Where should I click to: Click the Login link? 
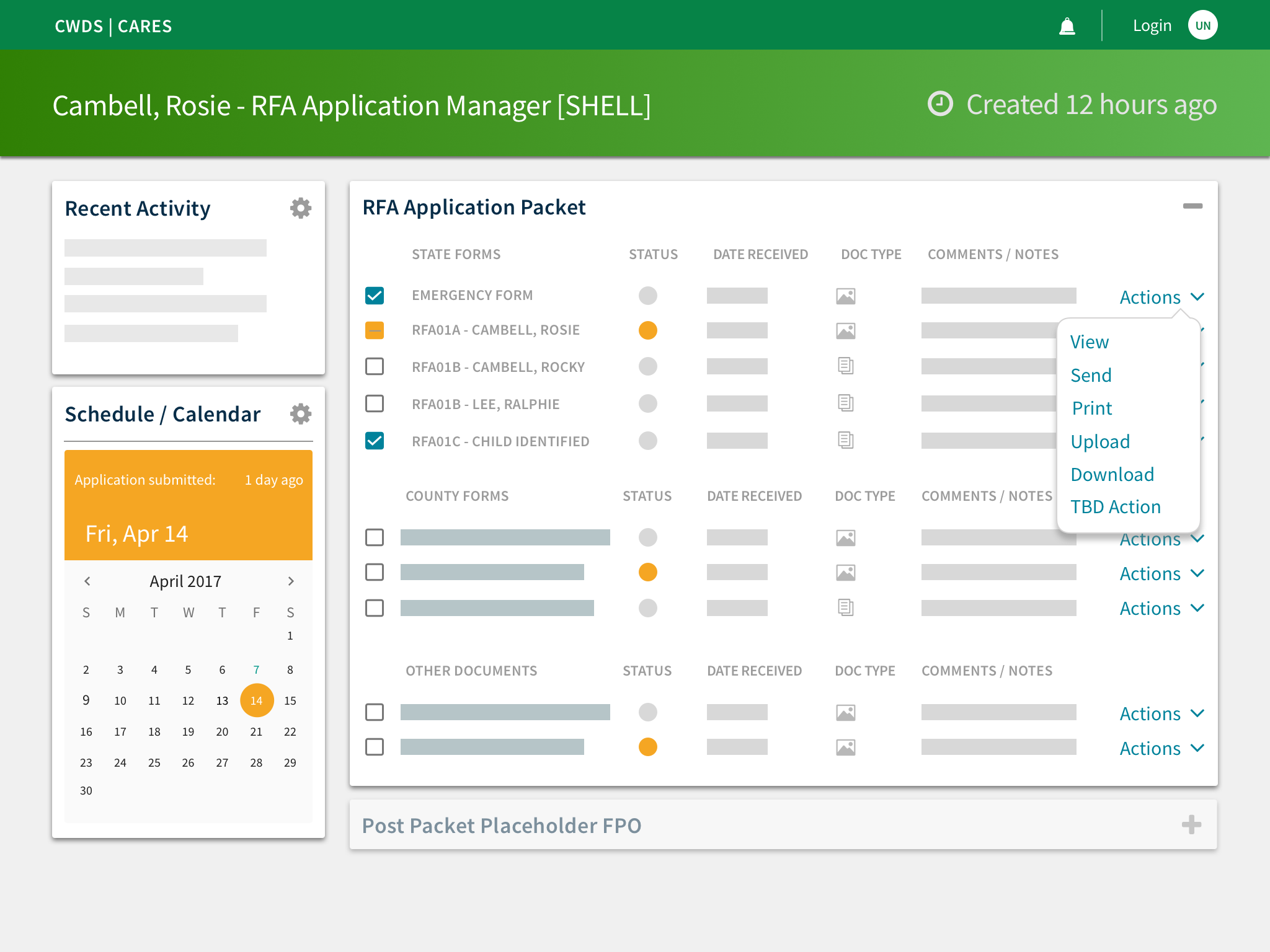click(1152, 26)
